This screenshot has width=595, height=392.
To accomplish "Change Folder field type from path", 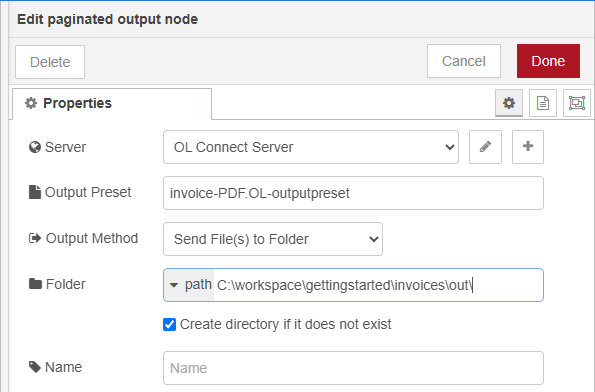I will pos(190,285).
